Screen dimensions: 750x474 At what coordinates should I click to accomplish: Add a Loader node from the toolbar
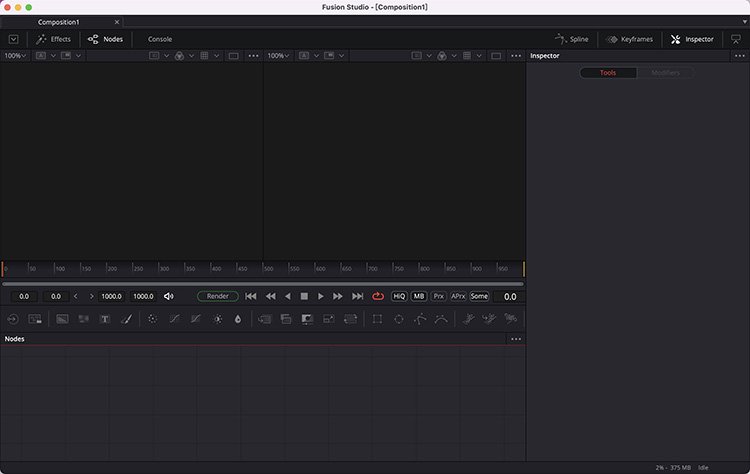(13, 319)
